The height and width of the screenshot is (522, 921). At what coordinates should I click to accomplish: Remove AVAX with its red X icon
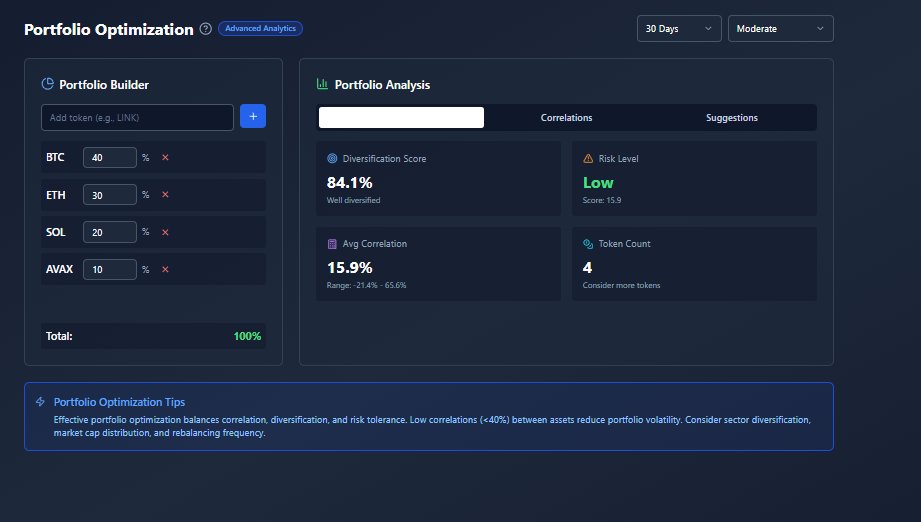(165, 270)
